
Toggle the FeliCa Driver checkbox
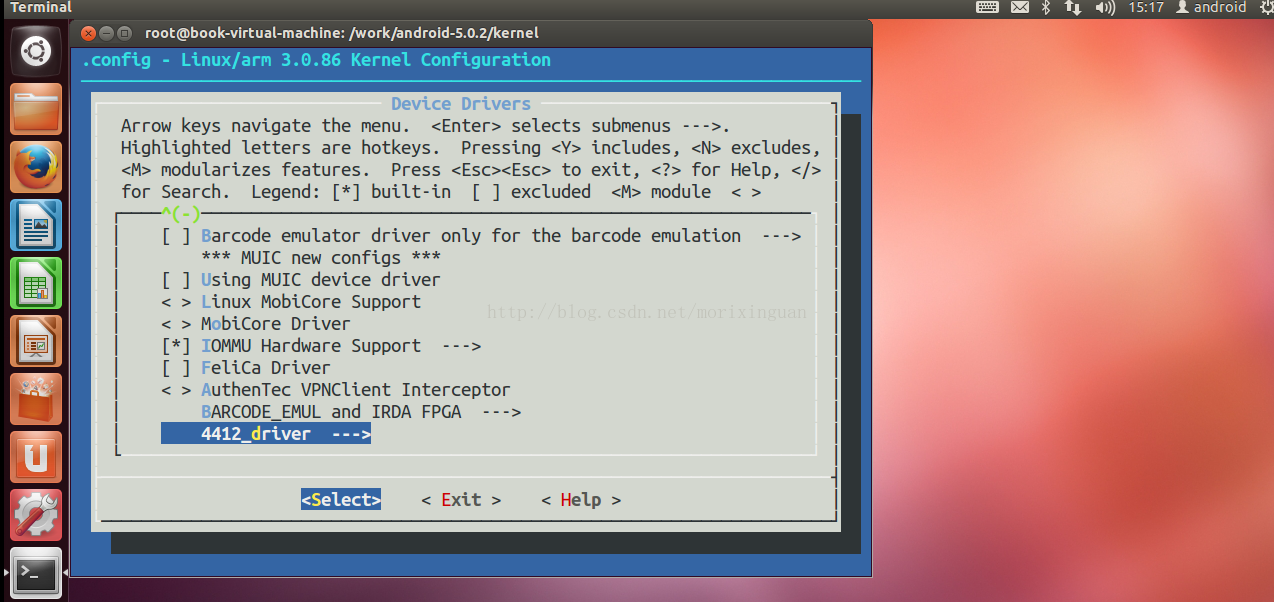click(176, 368)
